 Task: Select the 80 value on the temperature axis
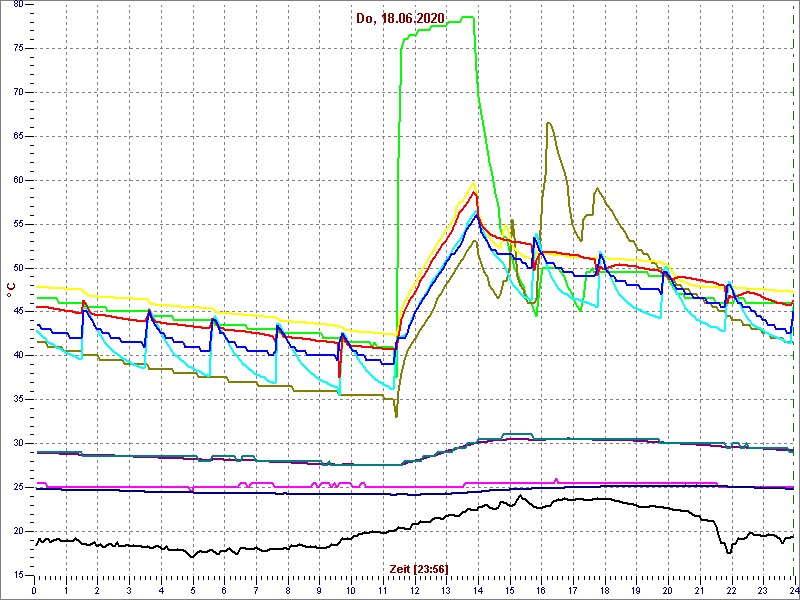(19, 5)
